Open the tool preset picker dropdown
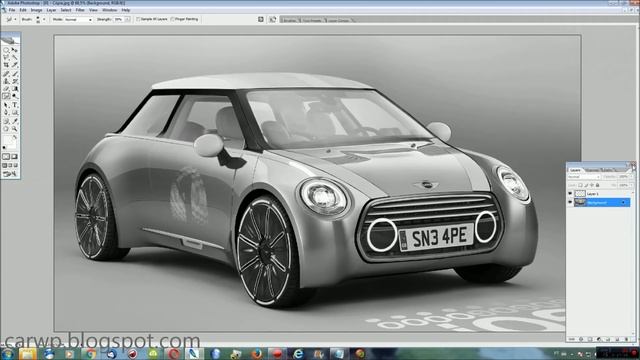 click(15, 19)
